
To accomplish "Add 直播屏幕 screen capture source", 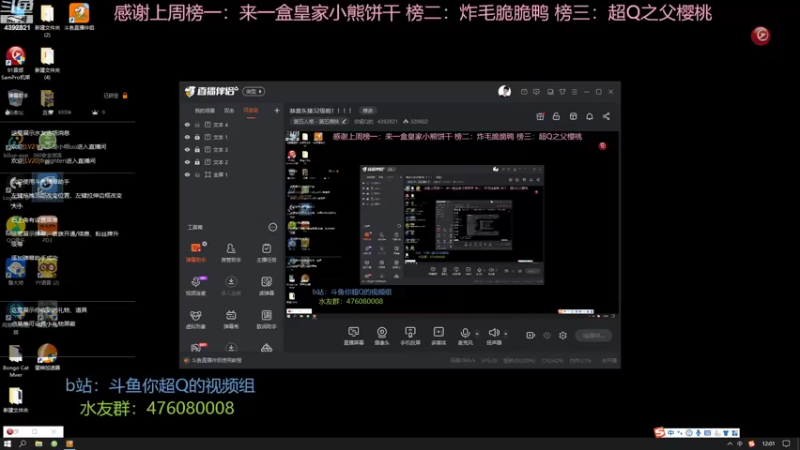I will (x=354, y=336).
